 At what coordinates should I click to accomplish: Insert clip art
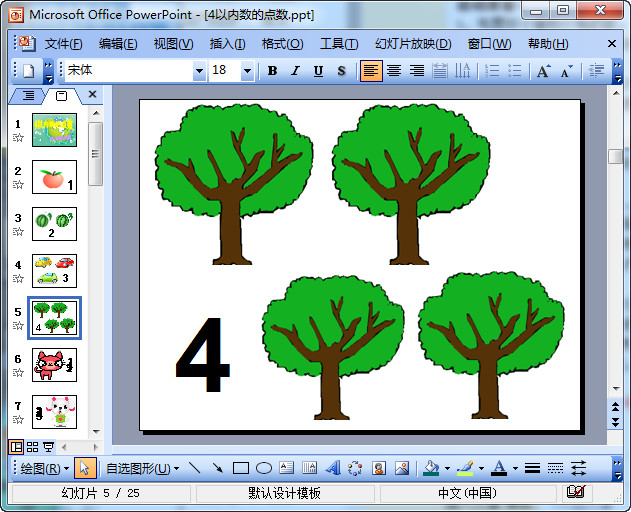[x=379, y=468]
